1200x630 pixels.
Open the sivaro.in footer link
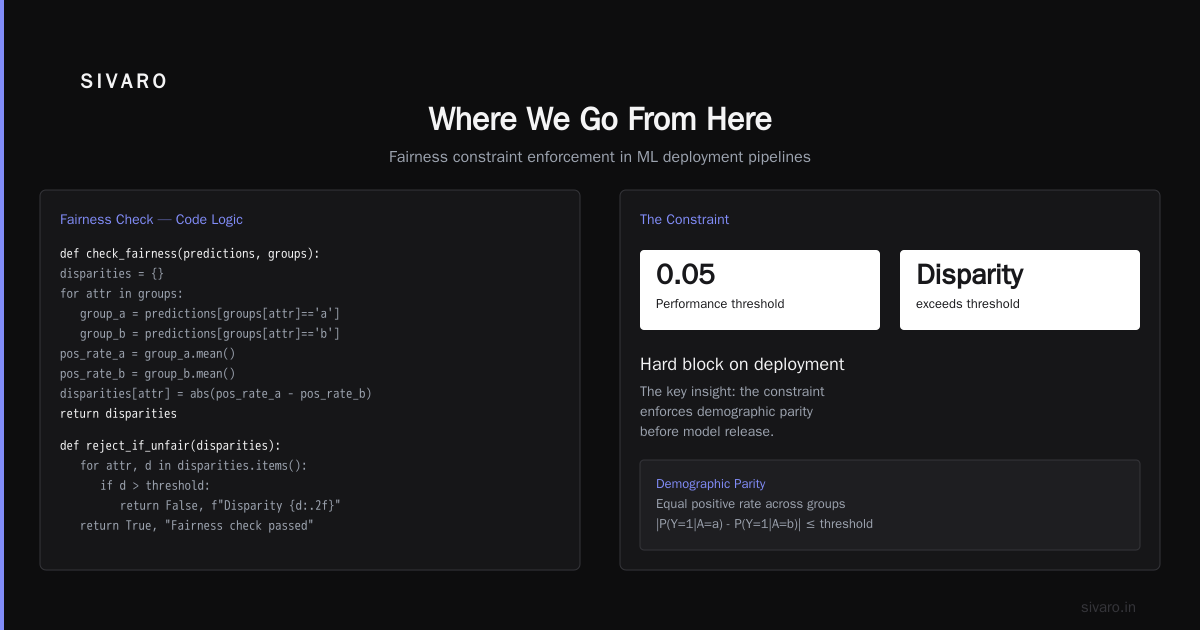(x=1108, y=607)
